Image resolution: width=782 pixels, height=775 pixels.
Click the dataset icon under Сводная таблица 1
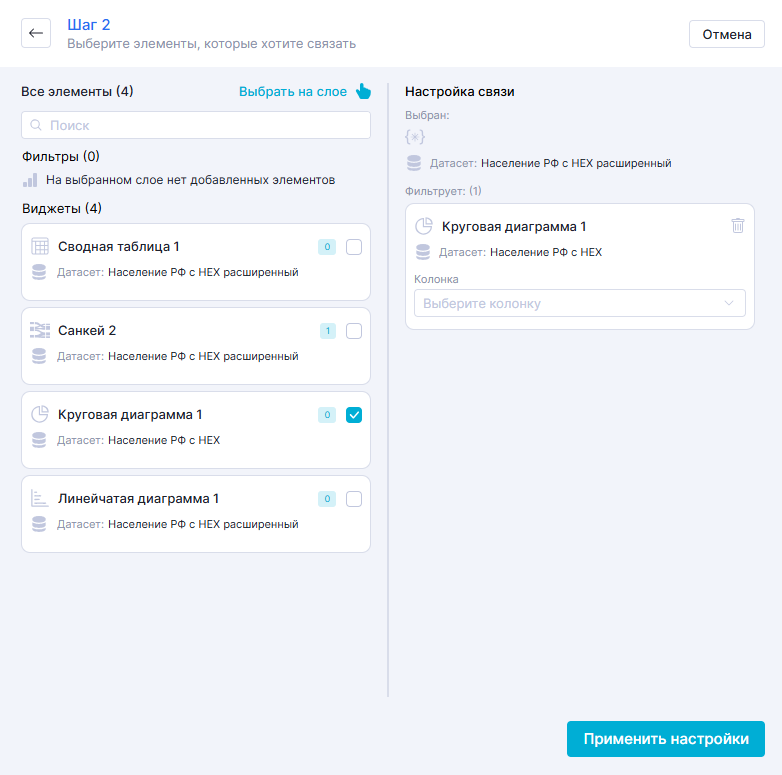click(39, 272)
